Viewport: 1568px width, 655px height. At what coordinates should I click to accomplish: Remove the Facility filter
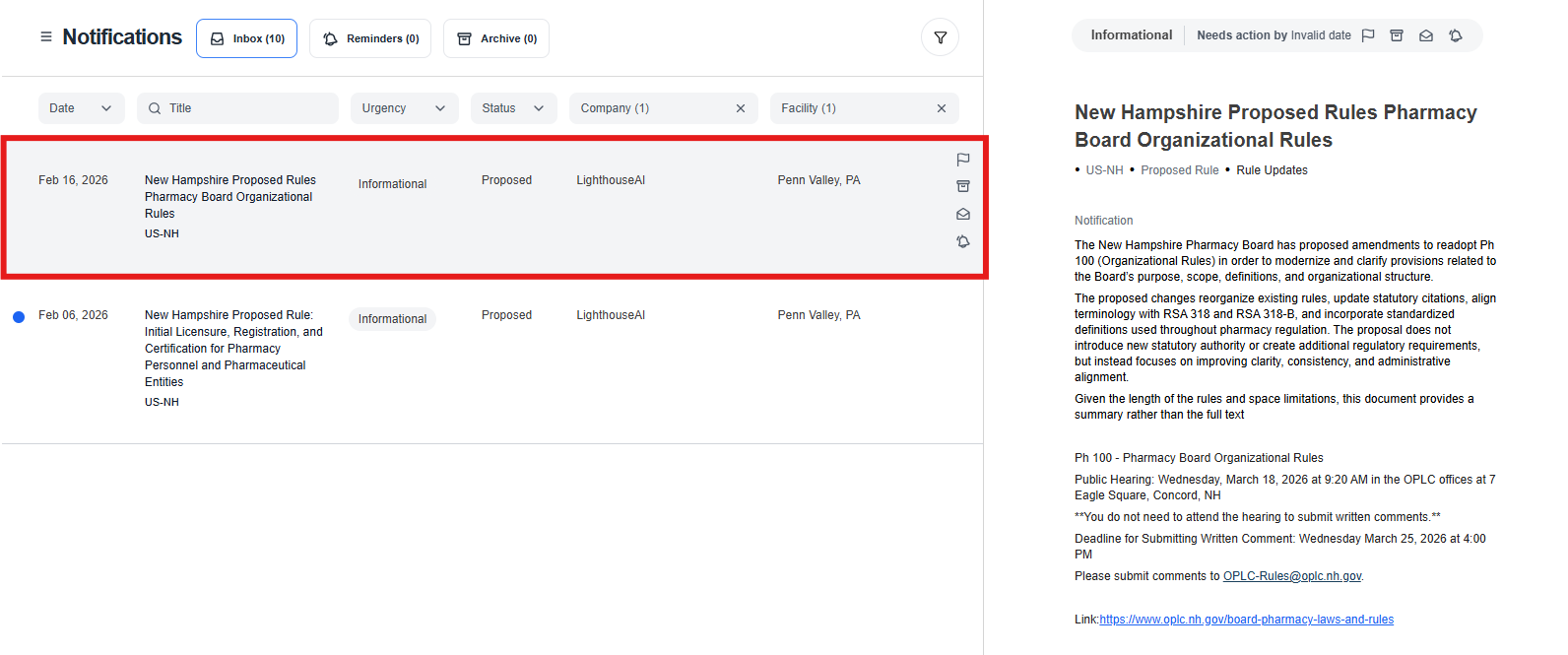point(942,108)
